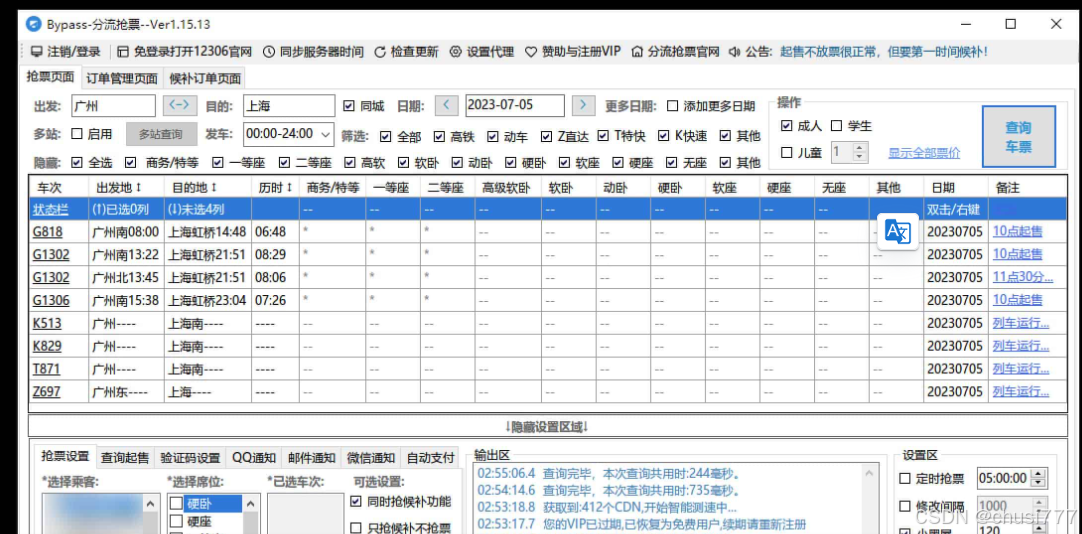Click the date field 2023-07-05
This screenshot has height=534, width=1082.
click(515, 105)
